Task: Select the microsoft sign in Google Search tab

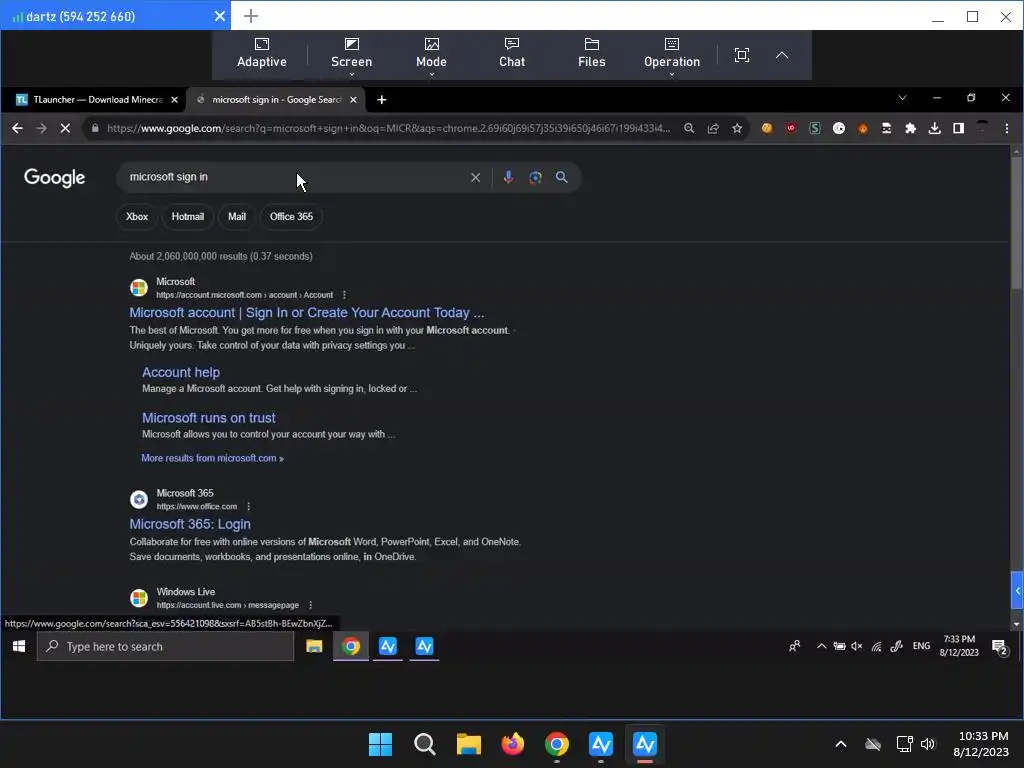Action: pos(274,99)
